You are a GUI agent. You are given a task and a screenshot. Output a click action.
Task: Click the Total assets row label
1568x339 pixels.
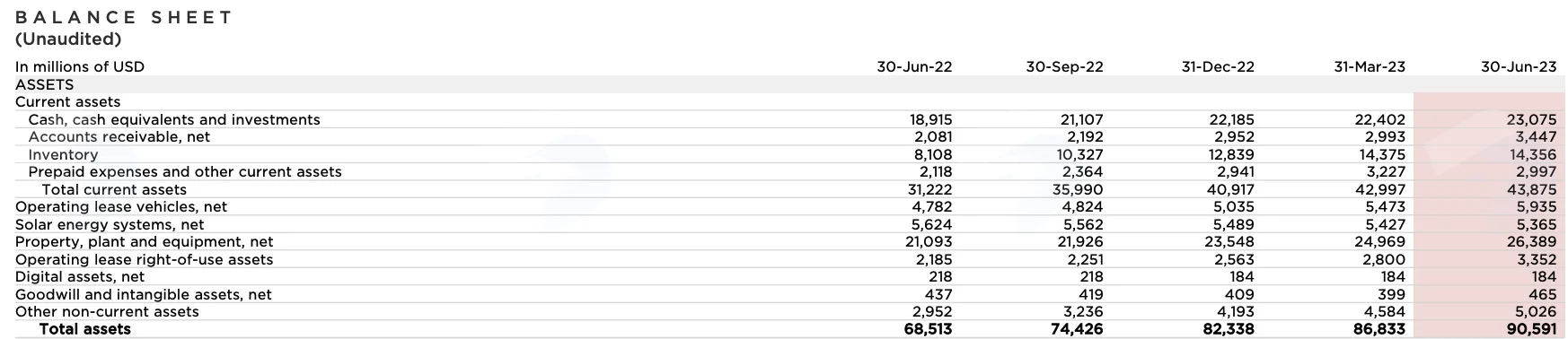[85, 329]
